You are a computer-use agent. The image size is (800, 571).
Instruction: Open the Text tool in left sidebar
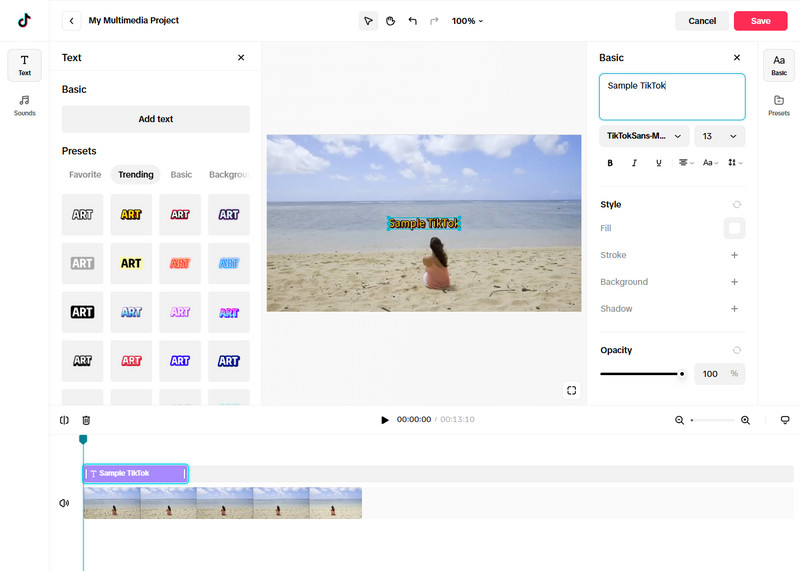coord(24,65)
